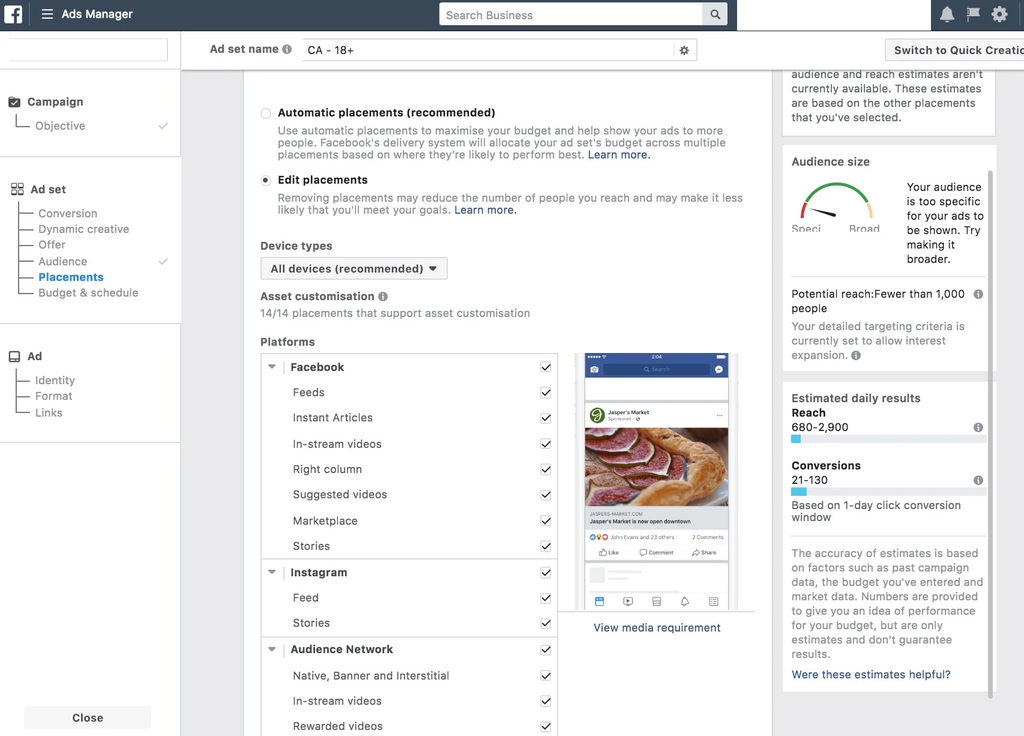Open the All devices dropdown
This screenshot has height=736, width=1024.
354,269
